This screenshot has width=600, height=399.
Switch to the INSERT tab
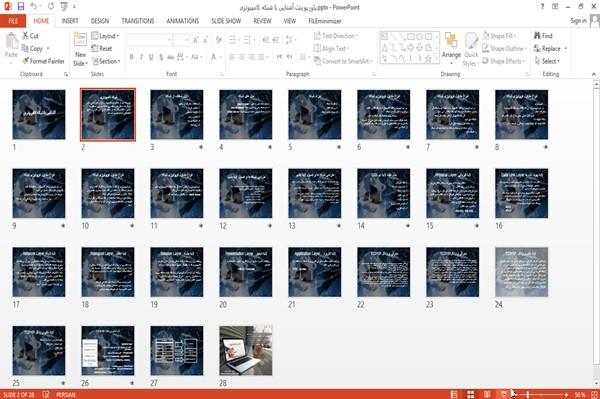tap(70, 21)
